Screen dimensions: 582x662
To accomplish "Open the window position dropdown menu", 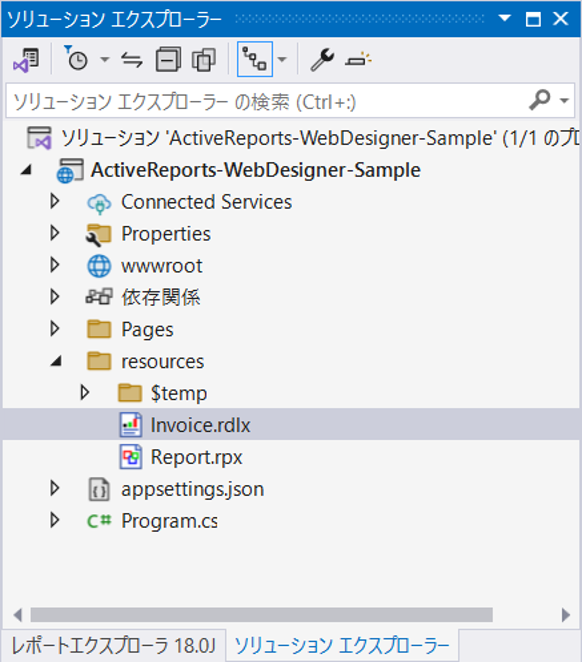I will pos(504,19).
